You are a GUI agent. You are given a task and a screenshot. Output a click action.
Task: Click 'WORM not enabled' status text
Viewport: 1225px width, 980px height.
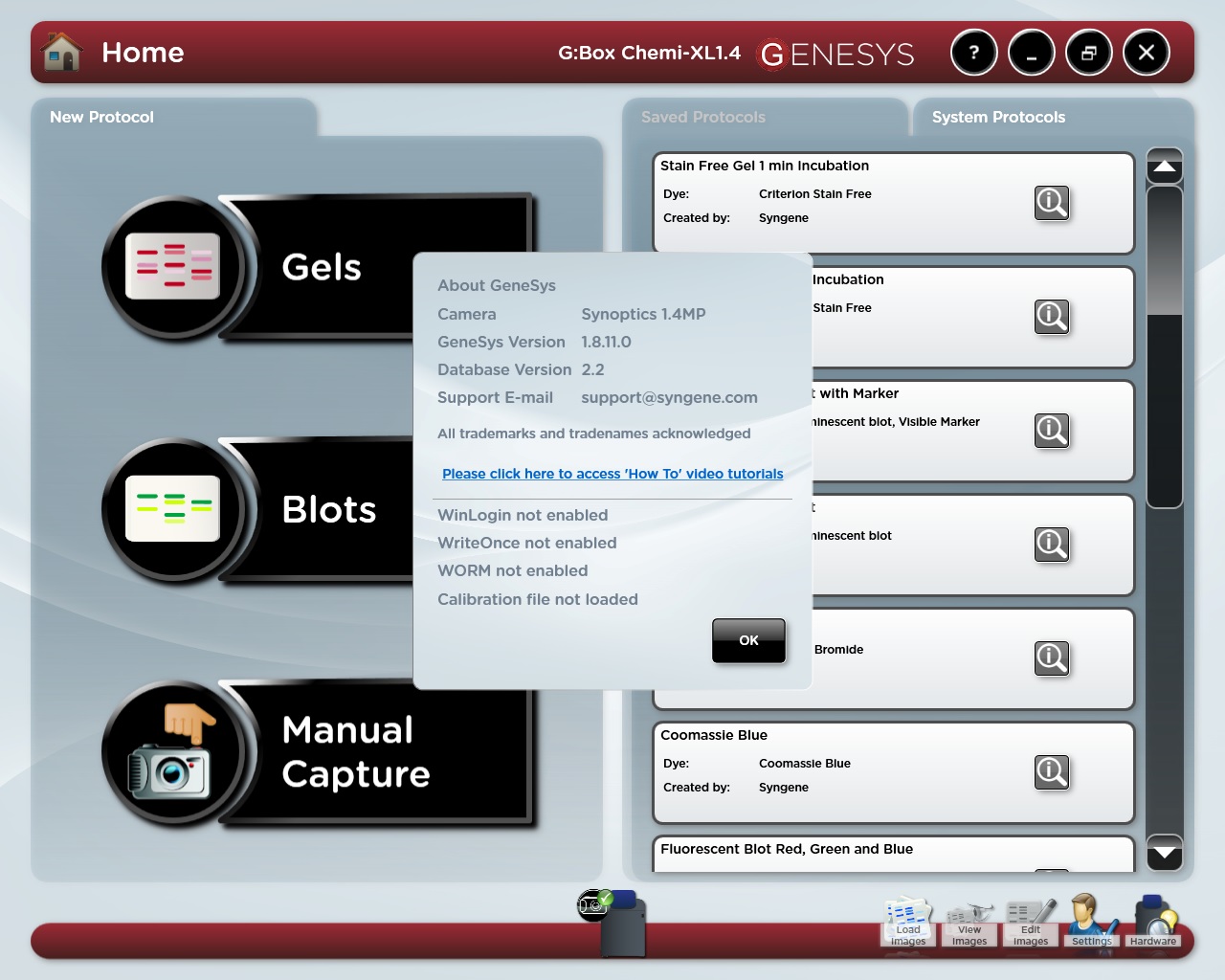(x=513, y=570)
